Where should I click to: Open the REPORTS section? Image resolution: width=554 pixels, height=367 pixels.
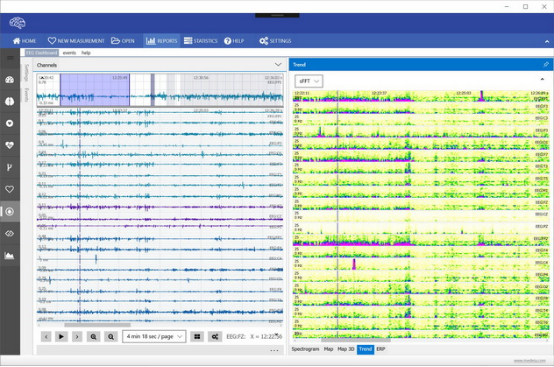point(161,41)
